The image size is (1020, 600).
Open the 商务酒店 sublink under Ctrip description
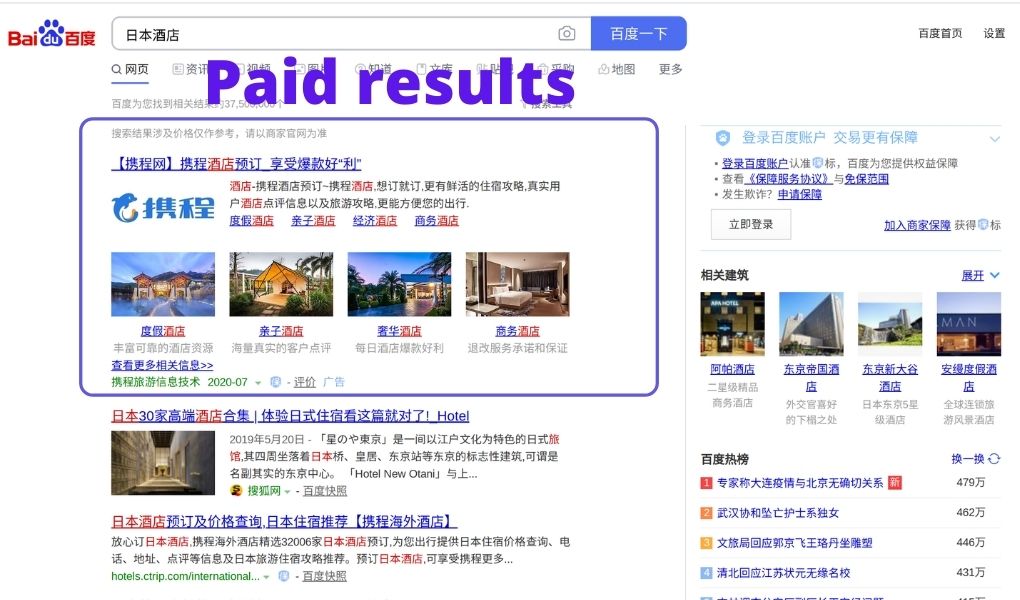436,221
